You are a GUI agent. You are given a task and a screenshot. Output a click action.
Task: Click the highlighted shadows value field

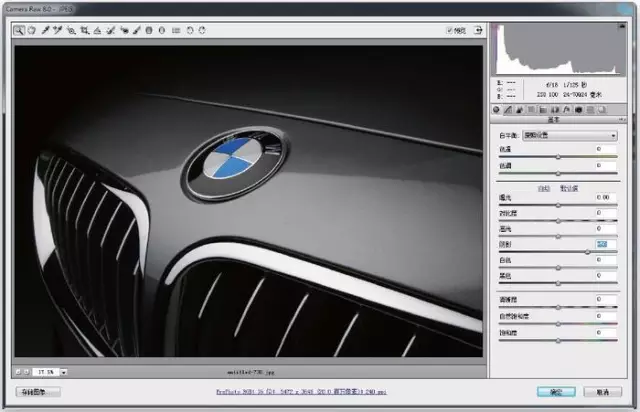click(604, 243)
